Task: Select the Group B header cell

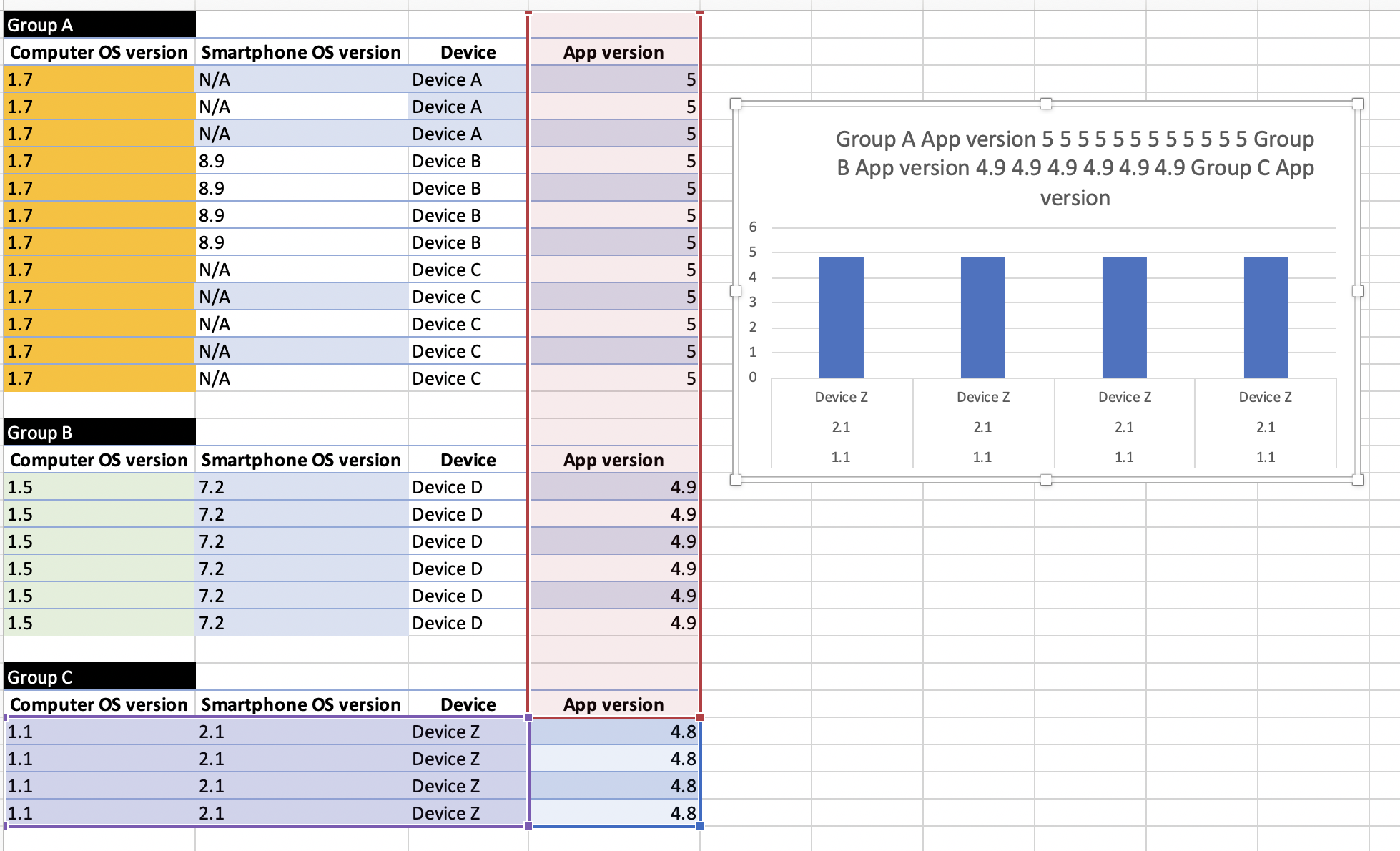Action: 99,433
